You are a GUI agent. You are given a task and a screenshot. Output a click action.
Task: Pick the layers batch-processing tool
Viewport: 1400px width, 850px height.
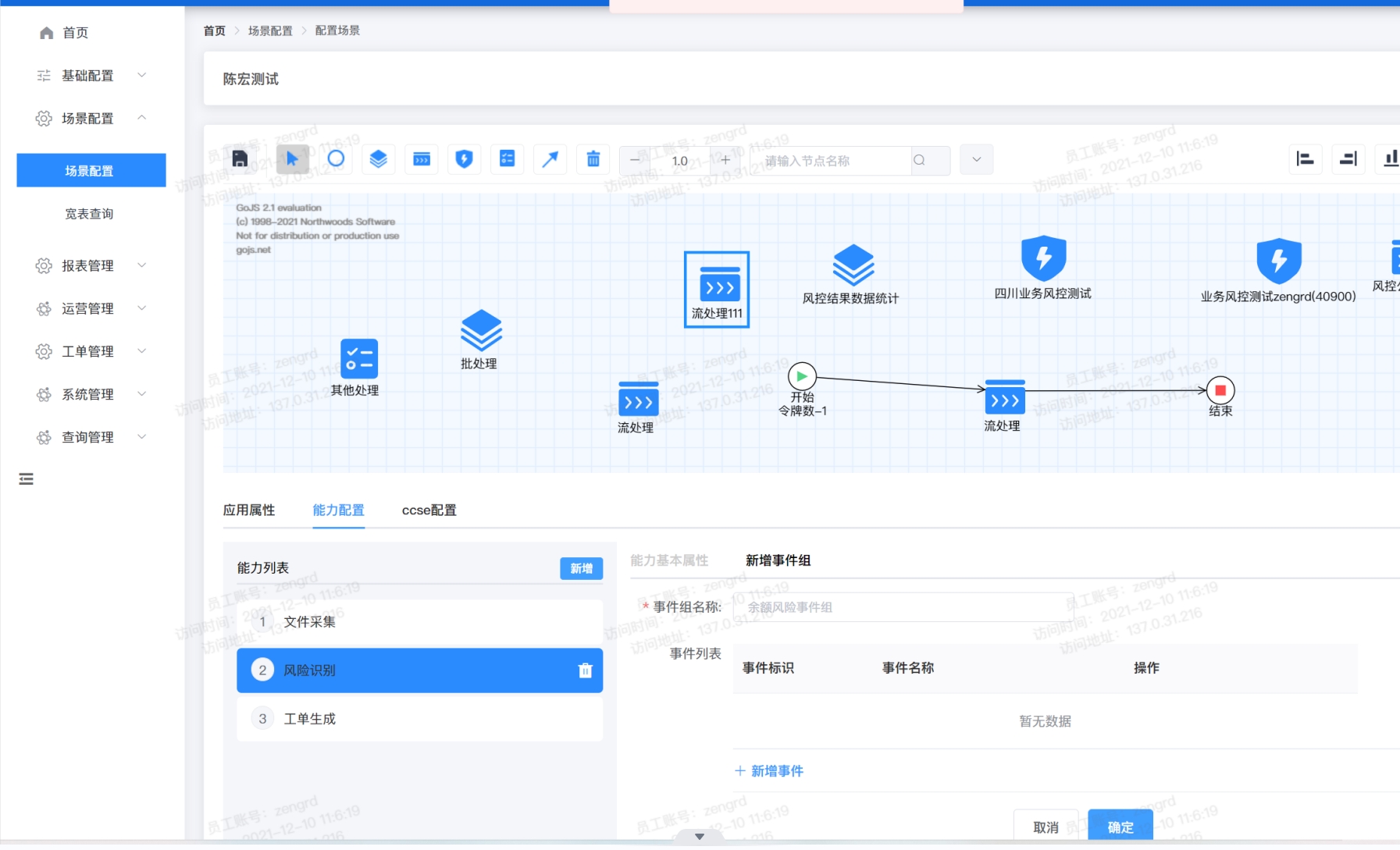click(x=379, y=159)
